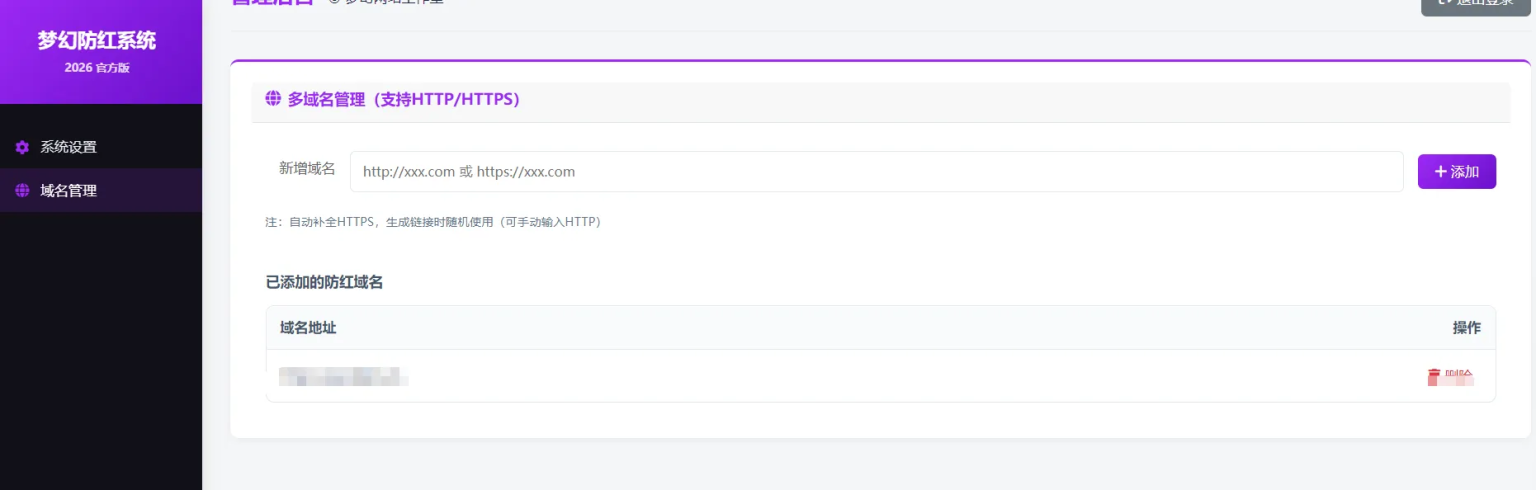Click the 多域名管理（支持HTTP/HTTPS）panel title

pyautogui.click(x=403, y=99)
